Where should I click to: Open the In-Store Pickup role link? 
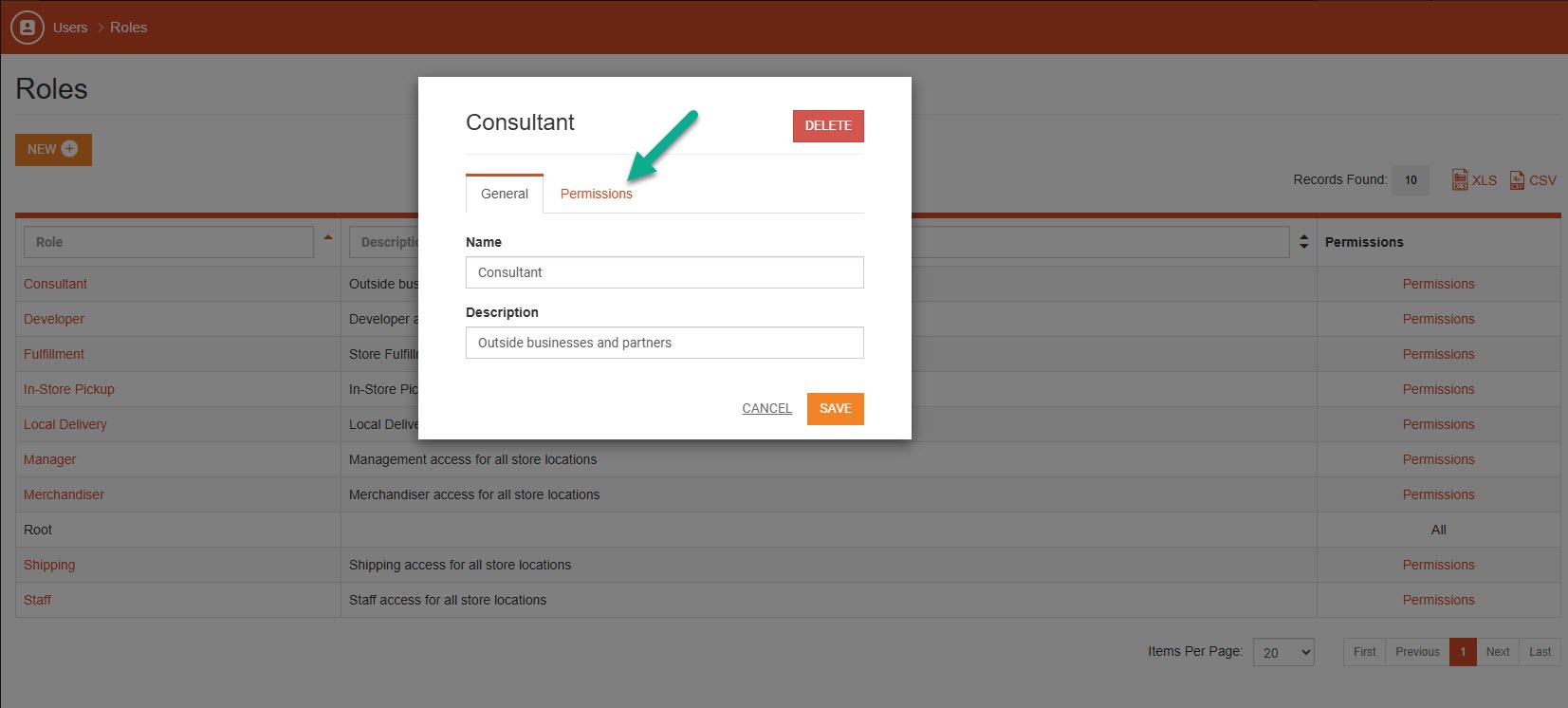point(69,389)
